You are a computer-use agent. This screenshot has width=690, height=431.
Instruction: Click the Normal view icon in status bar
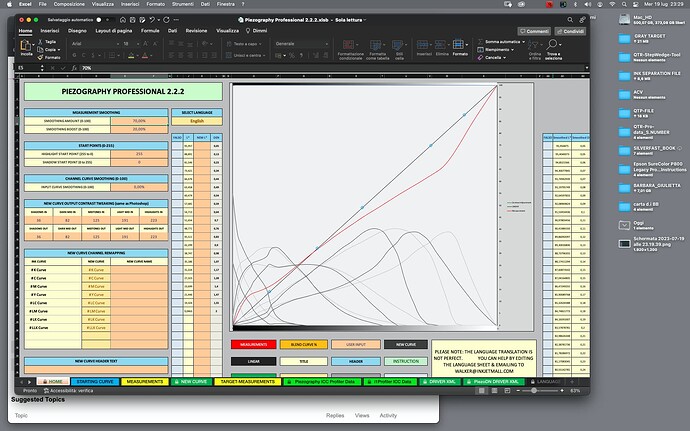point(482,391)
